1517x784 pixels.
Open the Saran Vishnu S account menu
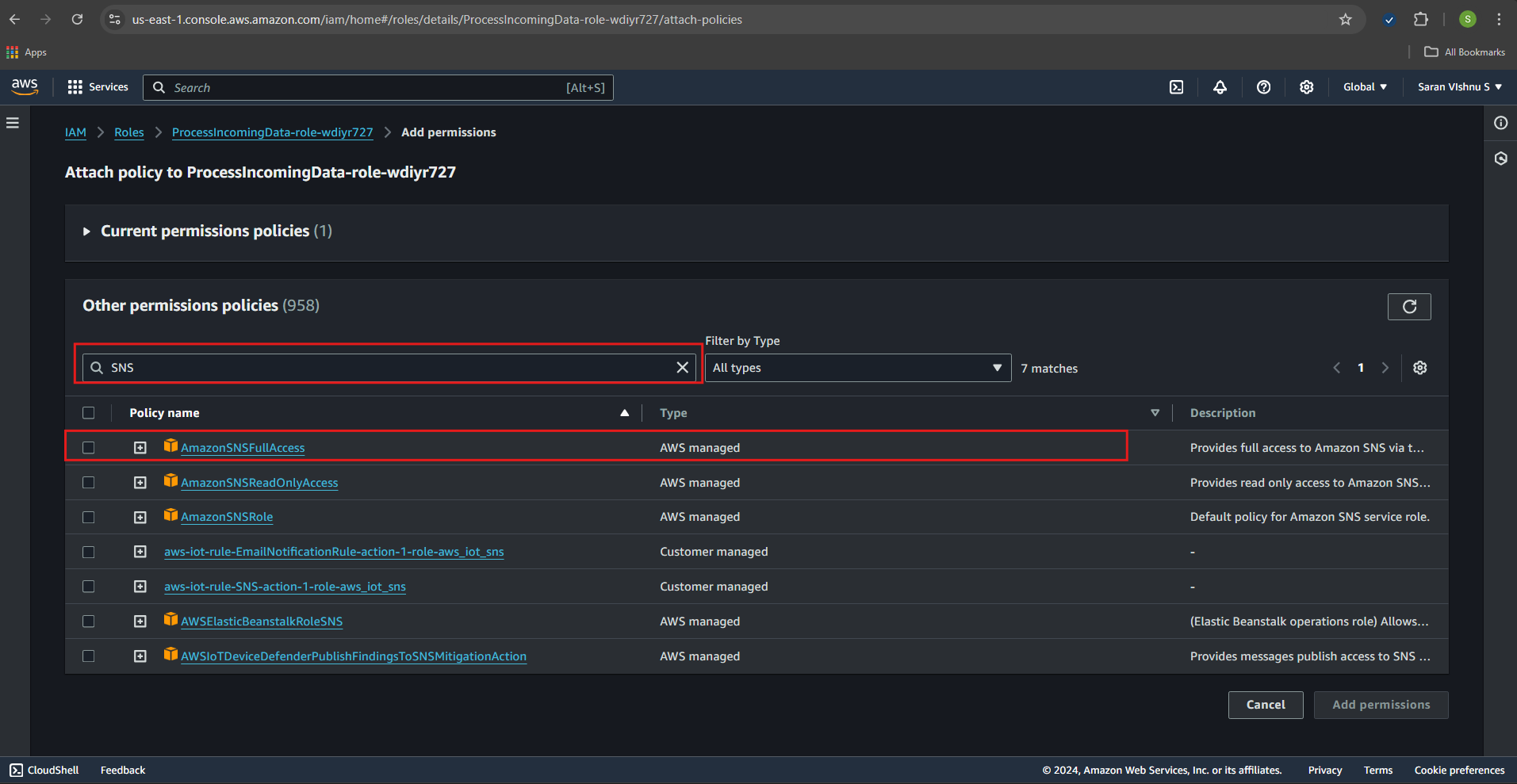(x=1459, y=87)
